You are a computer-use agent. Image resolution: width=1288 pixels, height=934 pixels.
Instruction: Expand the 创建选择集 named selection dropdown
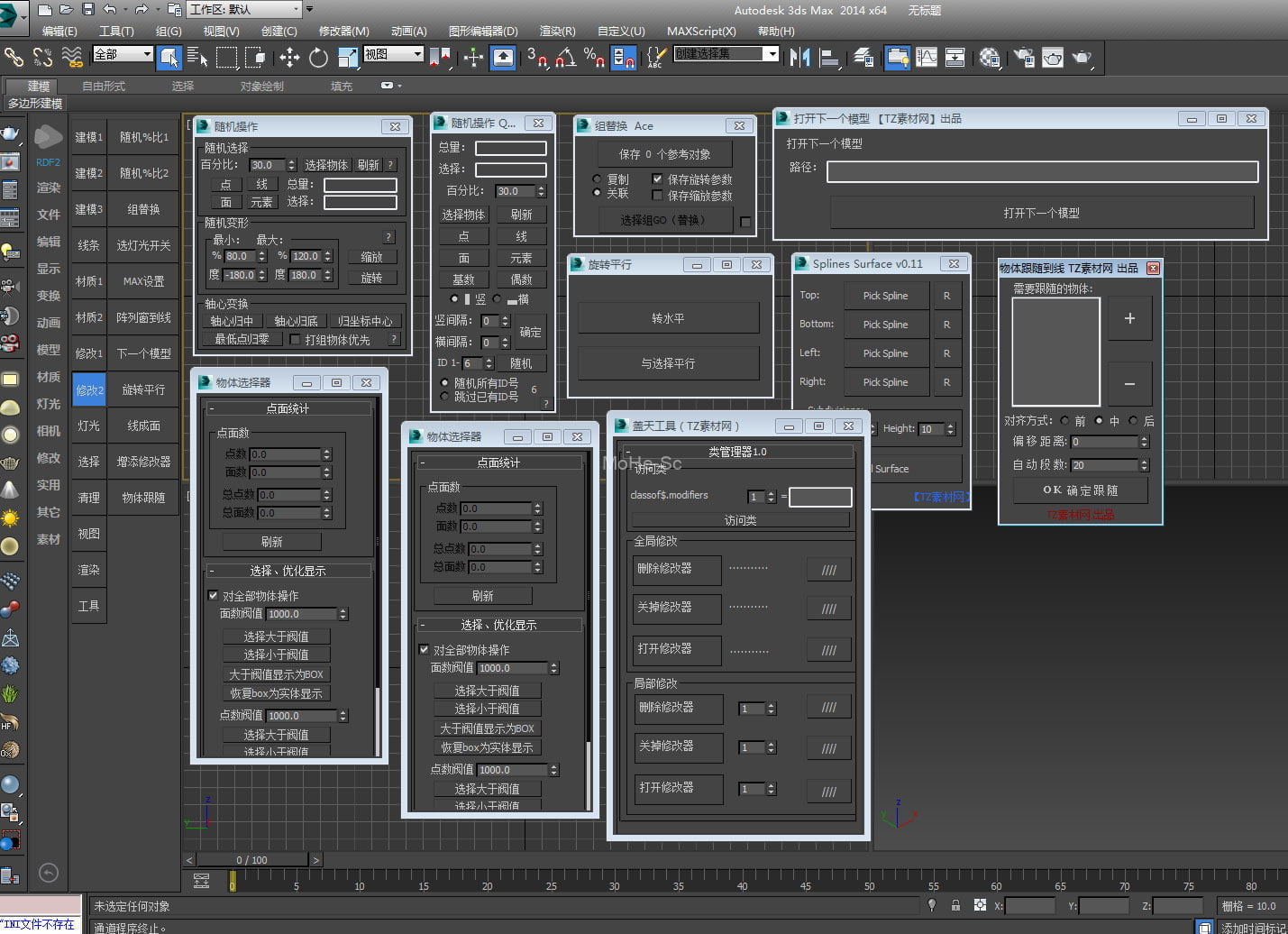click(x=771, y=54)
